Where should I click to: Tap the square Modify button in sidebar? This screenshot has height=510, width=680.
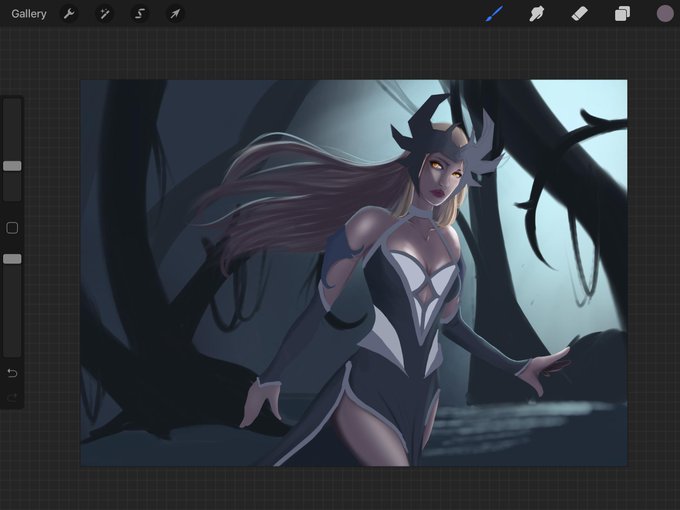click(12, 228)
